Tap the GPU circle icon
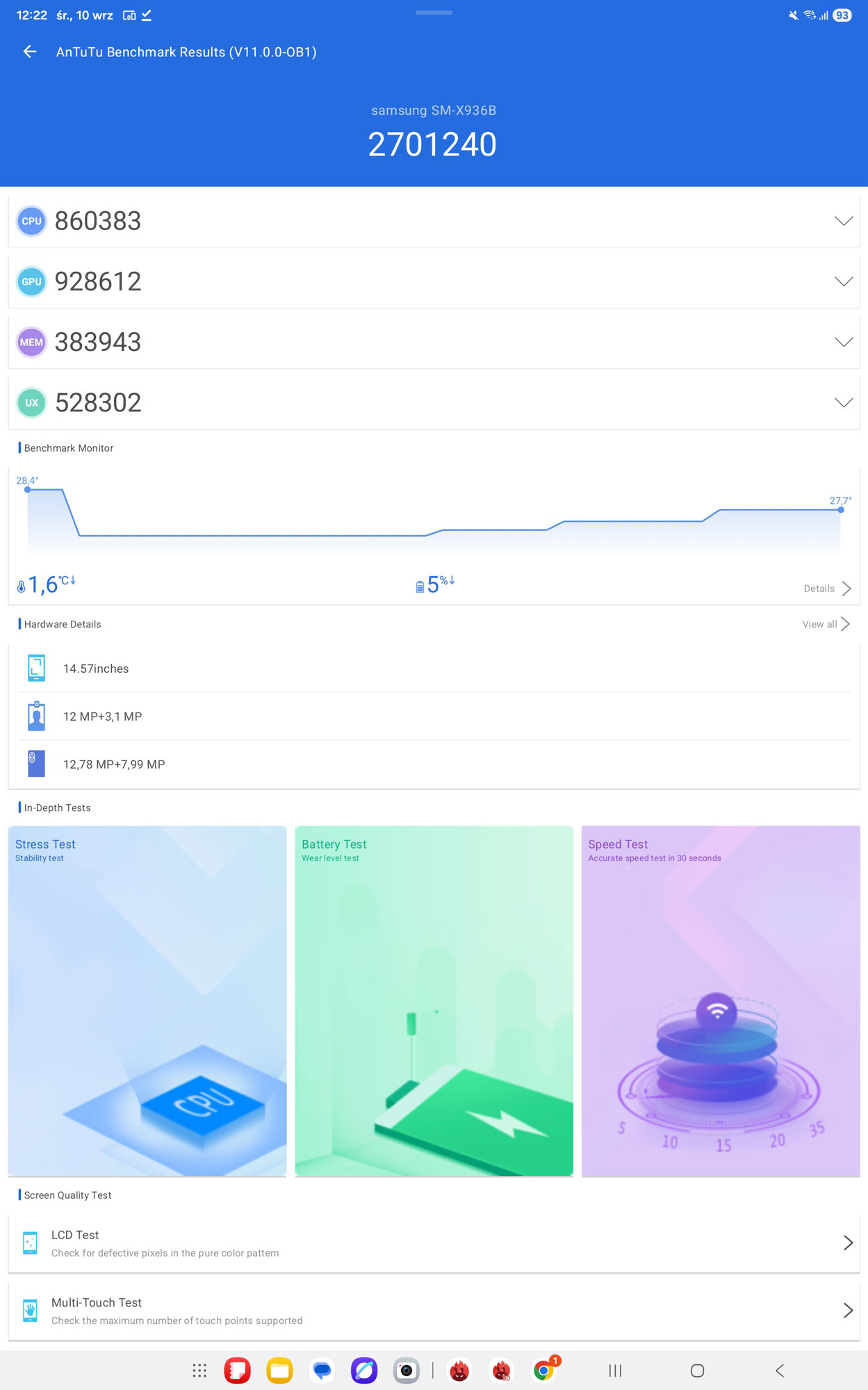The image size is (868, 1390). [x=31, y=281]
